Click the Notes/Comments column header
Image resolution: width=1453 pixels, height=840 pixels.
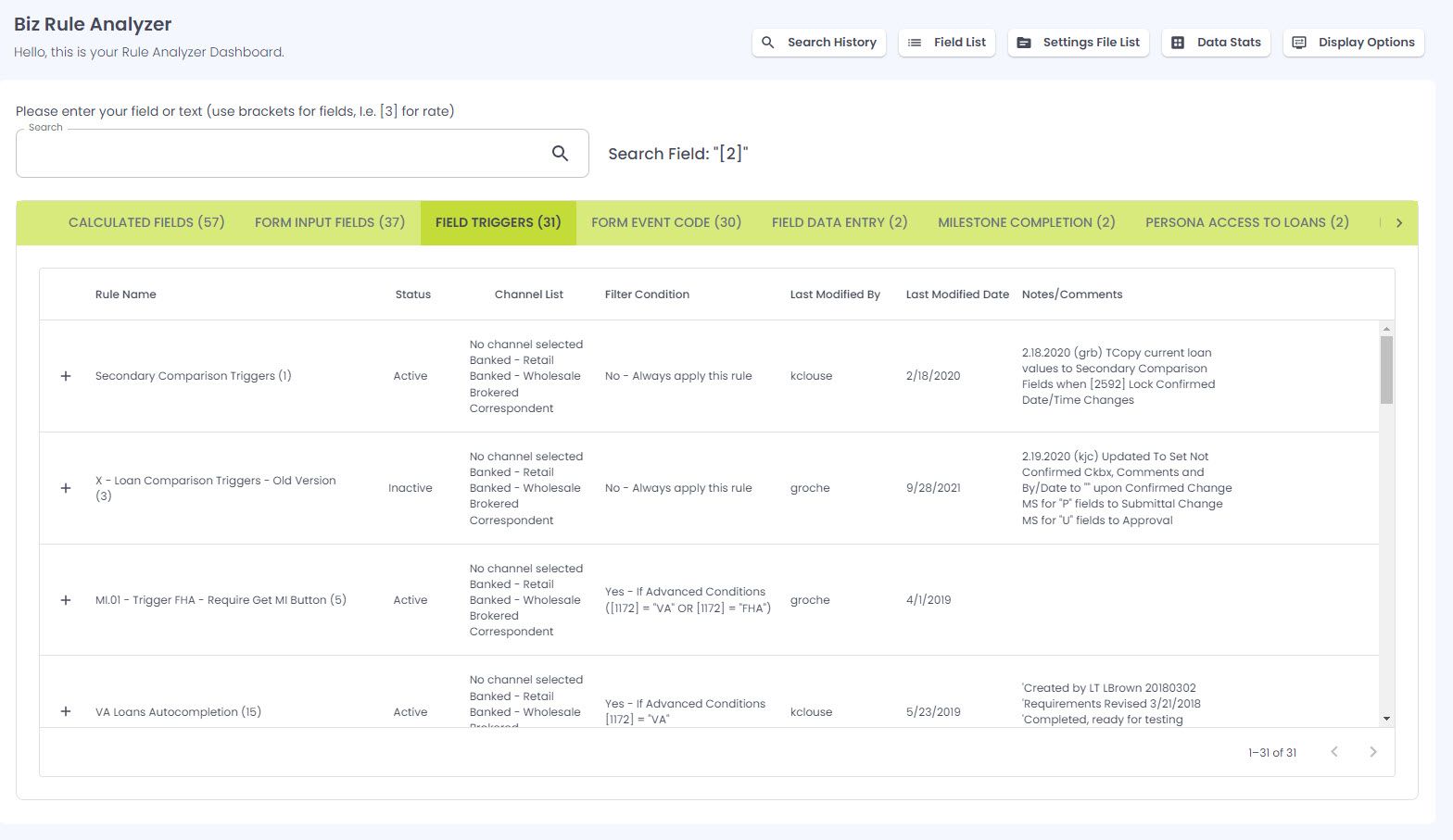click(x=1072, y=295)
